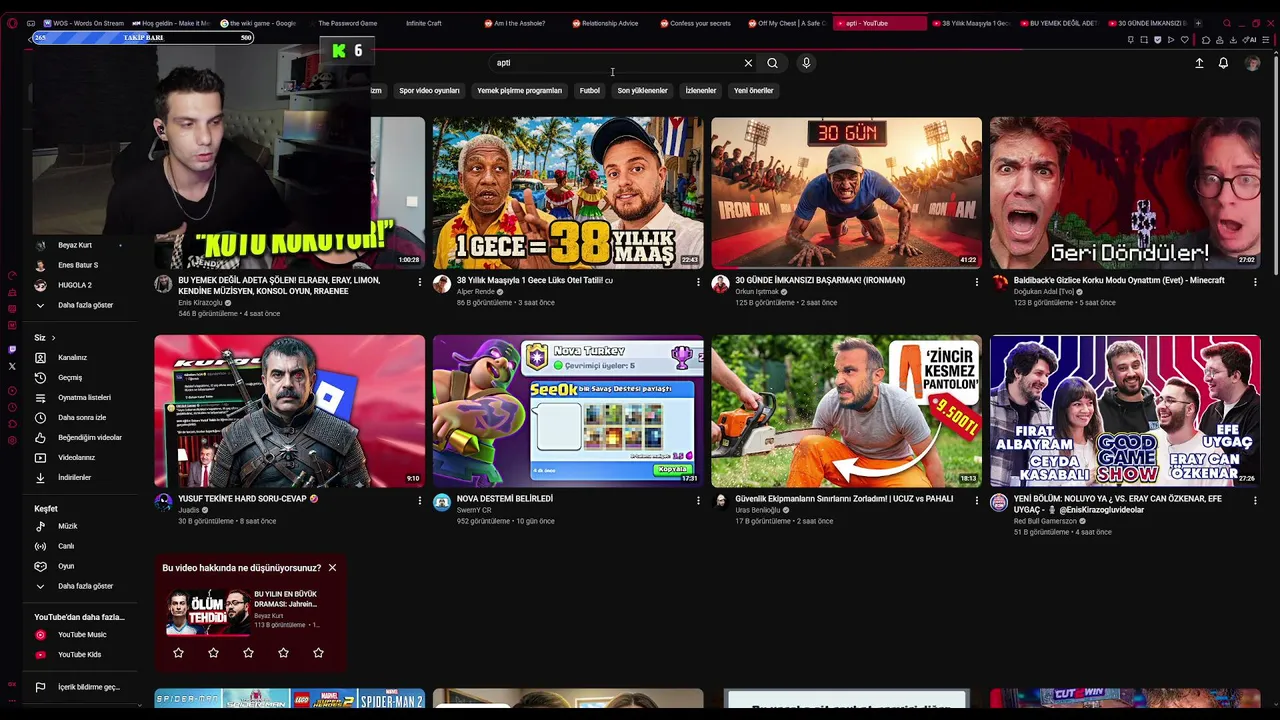Open more options for YUSUF TEKİN'E HARD video

[x=420, y=500]
